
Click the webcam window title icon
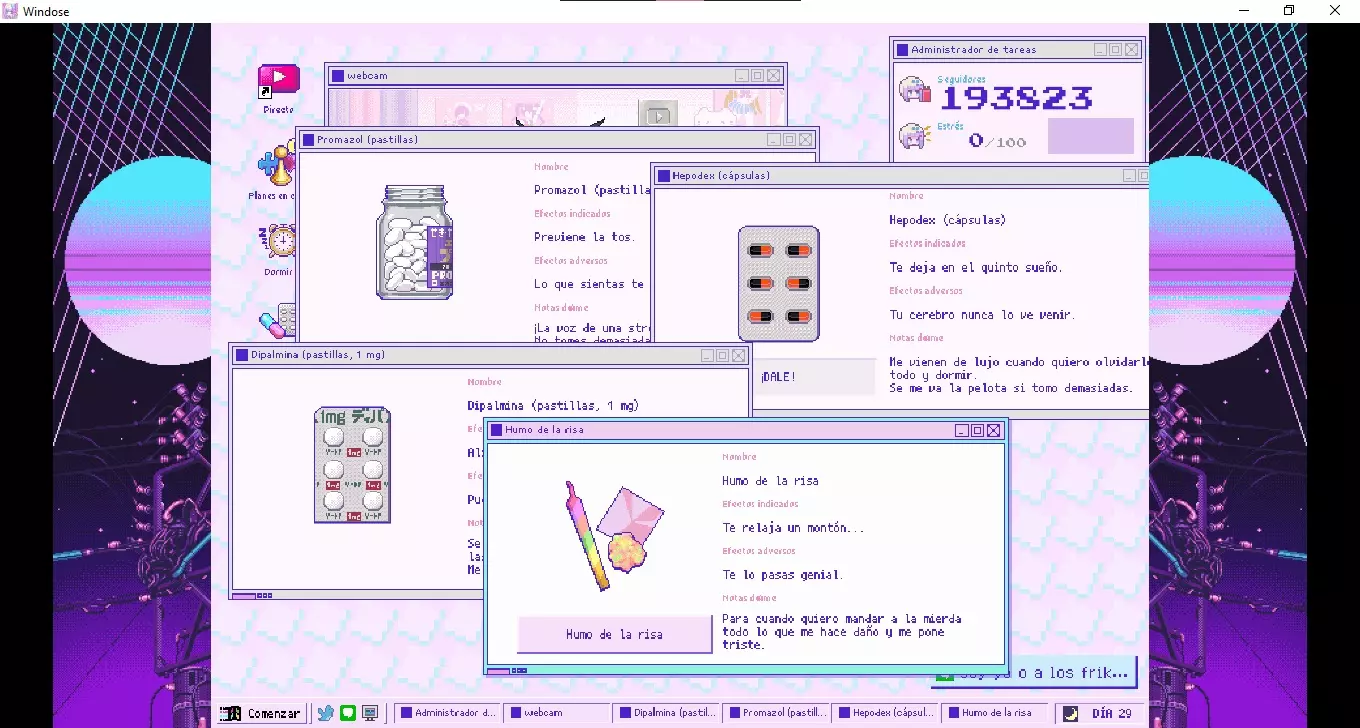click(338, 76)
